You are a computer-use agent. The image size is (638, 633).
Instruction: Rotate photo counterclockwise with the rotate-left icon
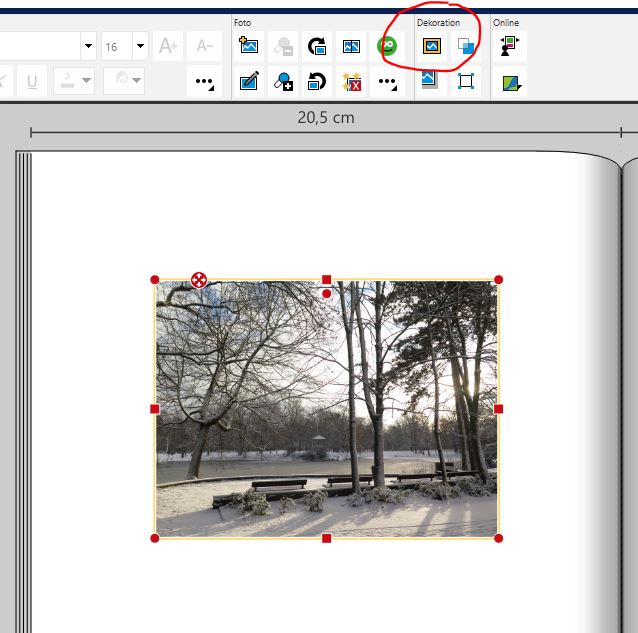click(x=317, y=81)
